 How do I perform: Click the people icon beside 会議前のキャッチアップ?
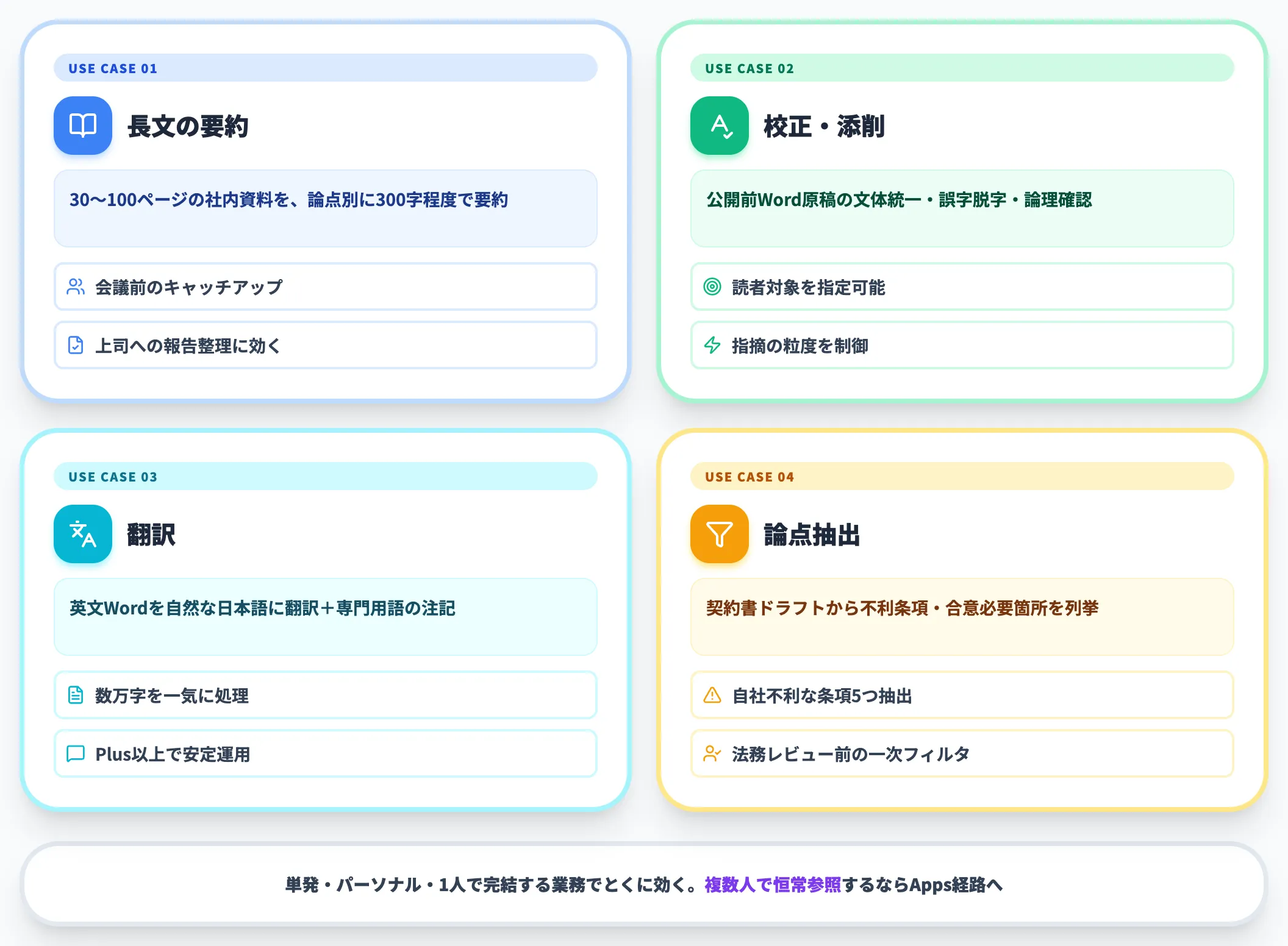point(76,286)
